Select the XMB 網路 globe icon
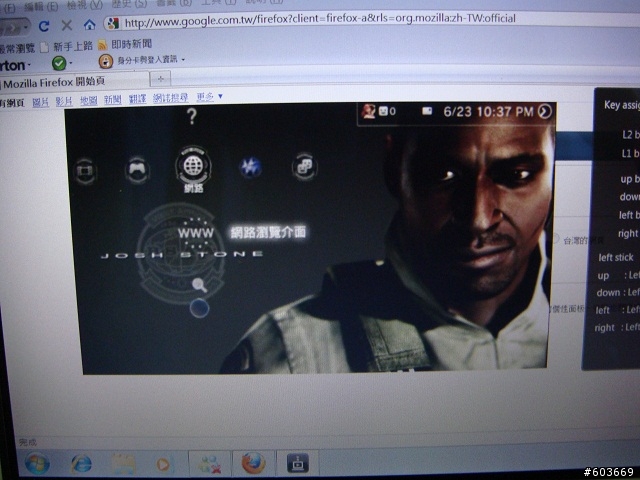The width and height of the screenshot is (640, 480). coord(193,165)
